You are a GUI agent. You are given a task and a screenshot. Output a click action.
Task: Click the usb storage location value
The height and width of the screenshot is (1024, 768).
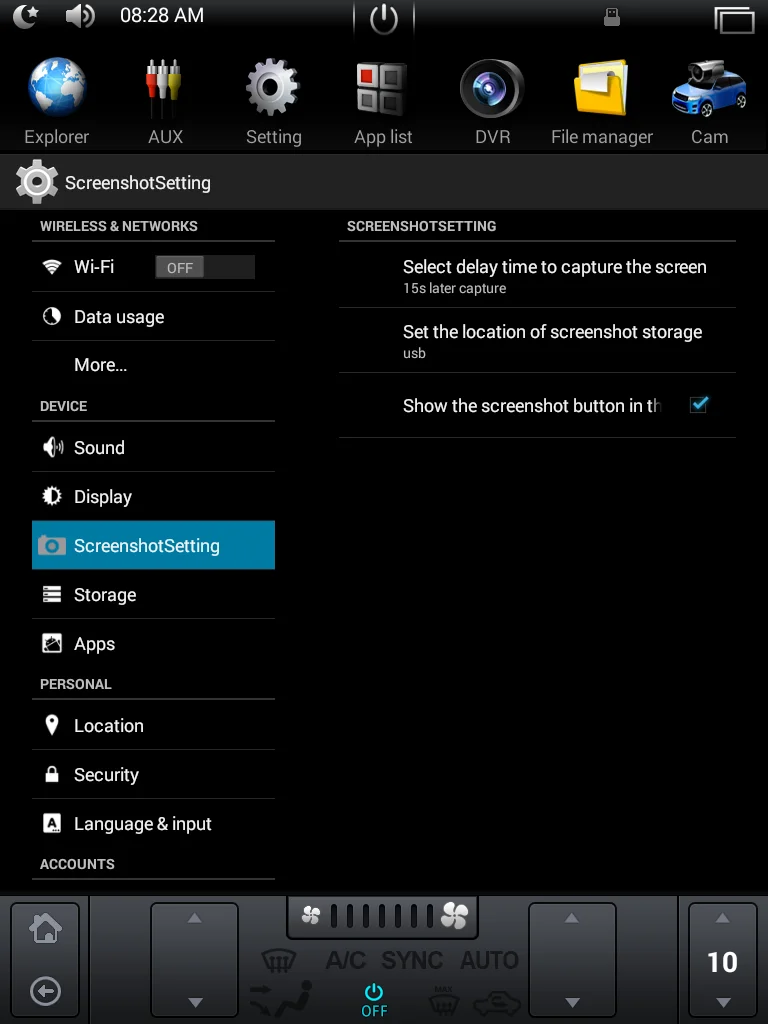pos(414,353)
